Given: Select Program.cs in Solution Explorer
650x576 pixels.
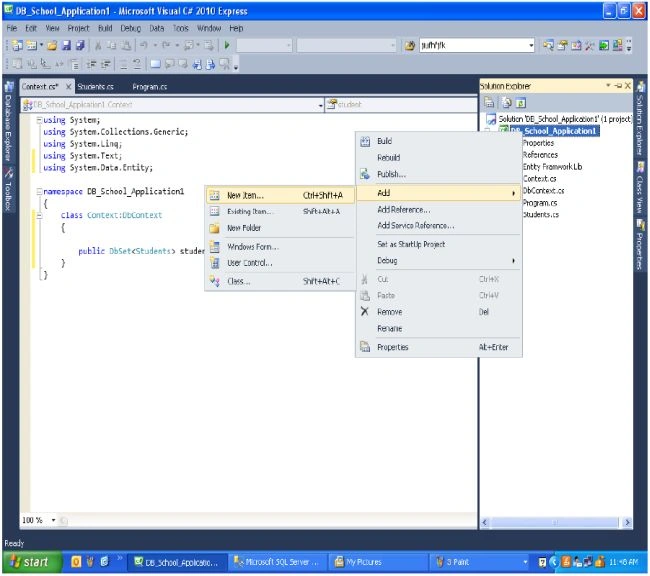Looking at the screenshot, I should coord(540,203).
